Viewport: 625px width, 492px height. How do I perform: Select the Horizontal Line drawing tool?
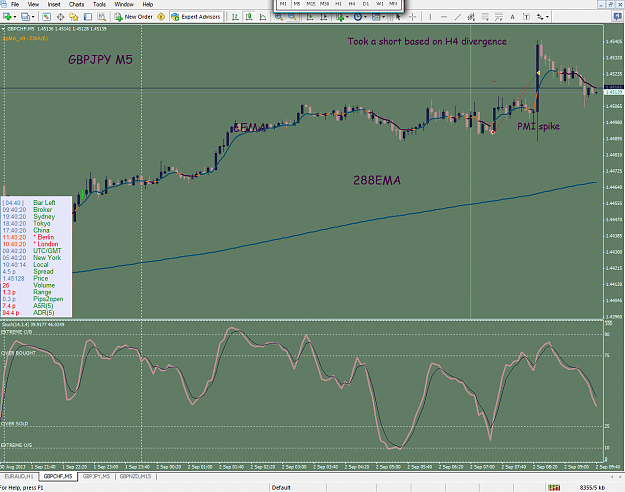[444, 17]
